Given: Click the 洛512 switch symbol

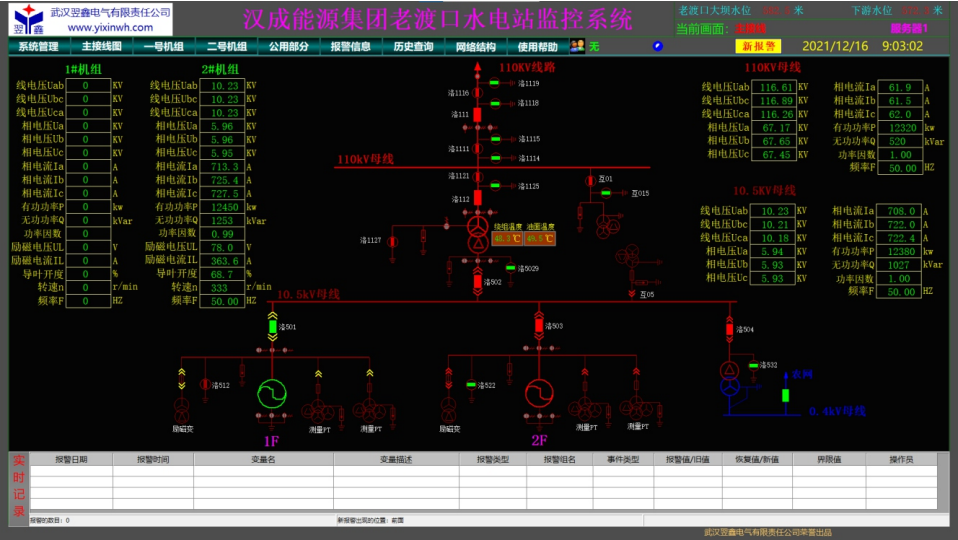Looking at the screenshot, I should [205, 384].
